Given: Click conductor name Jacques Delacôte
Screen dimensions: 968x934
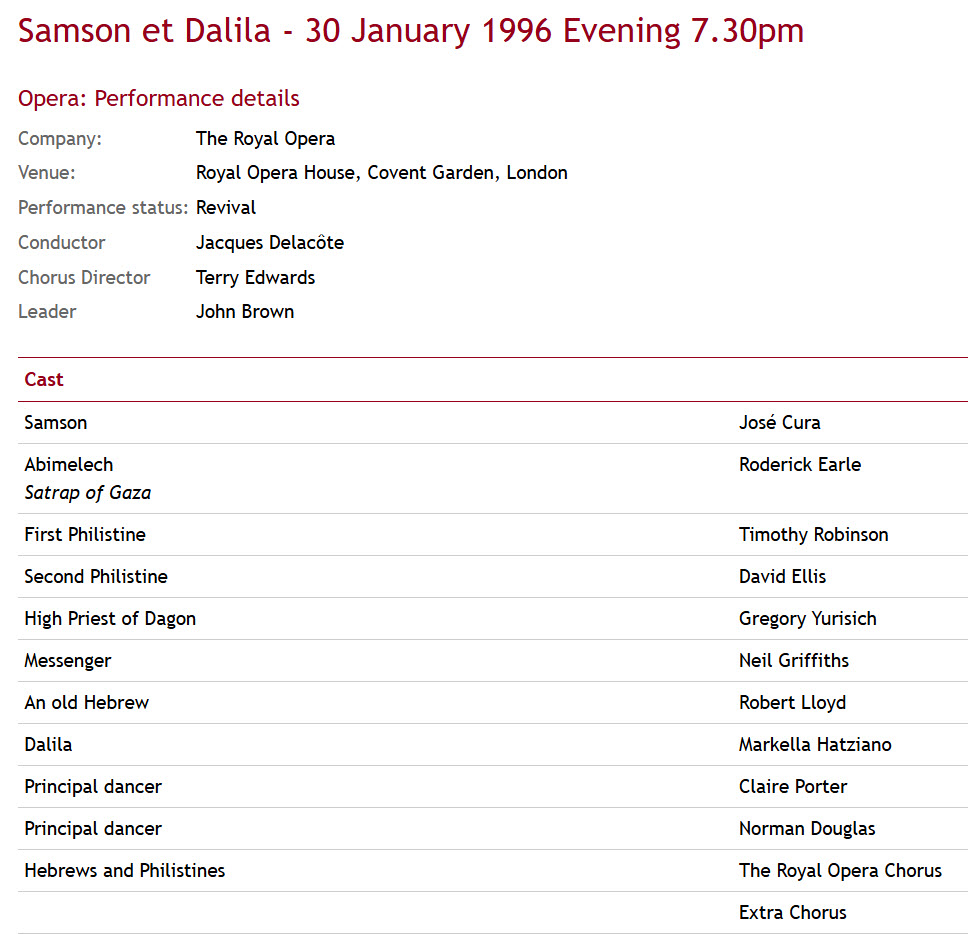Looking at the screenshot, I should (x=270, y=243).
